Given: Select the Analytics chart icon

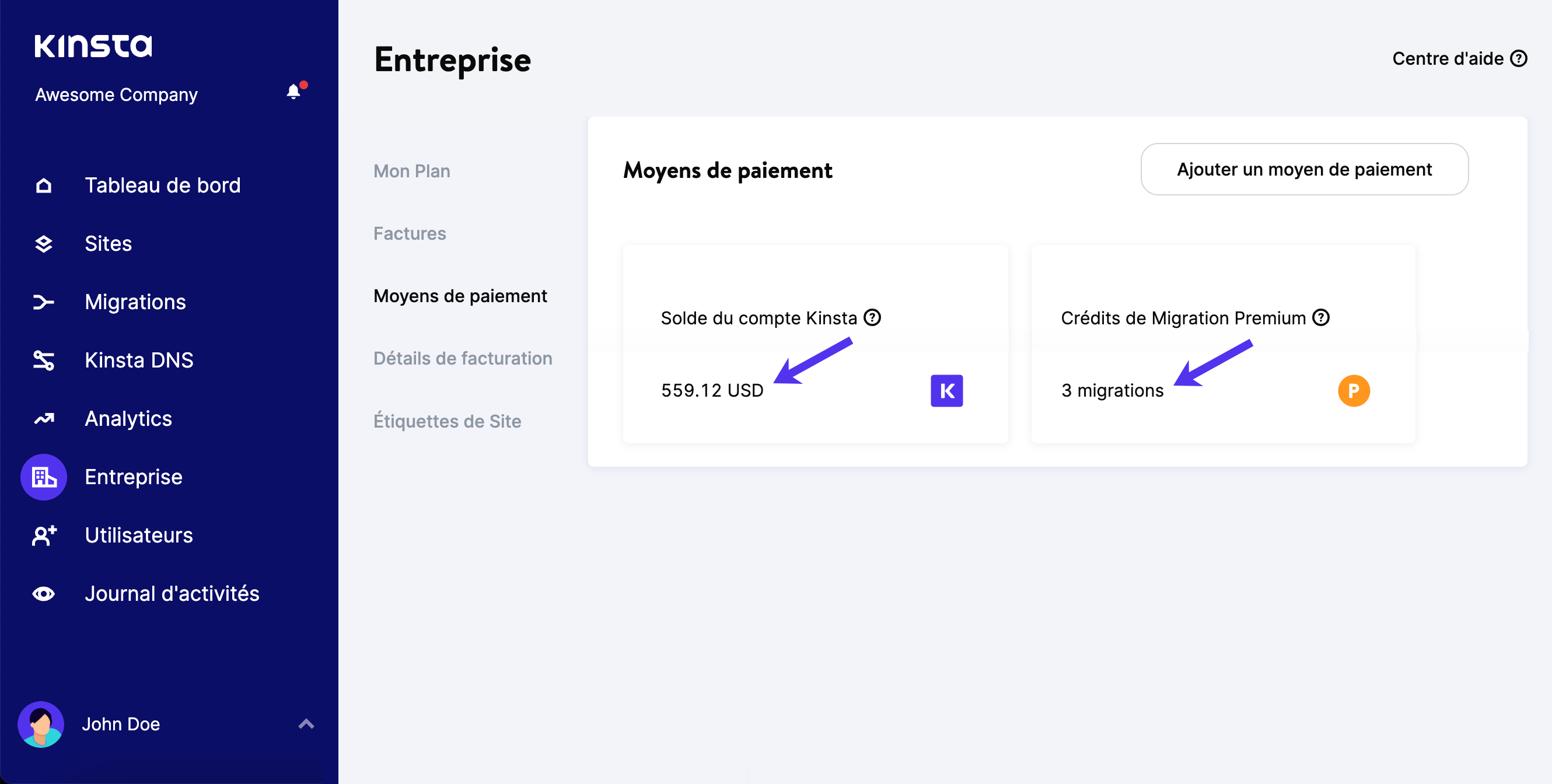Looking at the screenshot, I should pos(43,418).
